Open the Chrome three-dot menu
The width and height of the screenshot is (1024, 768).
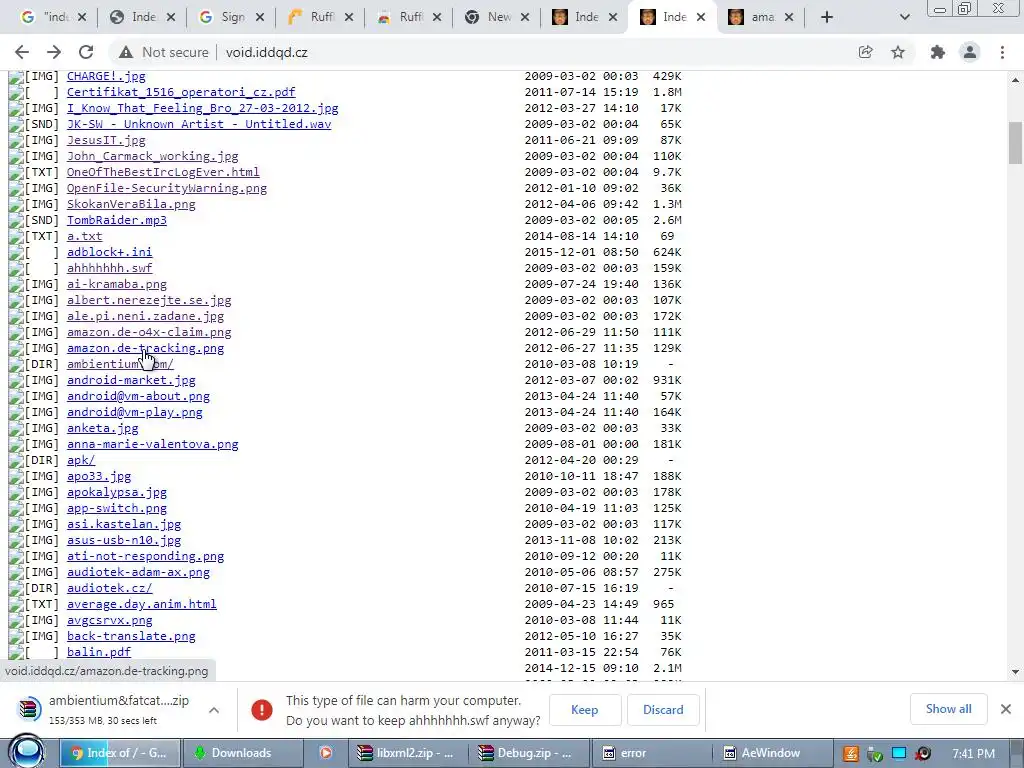click(x=1002, y=52)
